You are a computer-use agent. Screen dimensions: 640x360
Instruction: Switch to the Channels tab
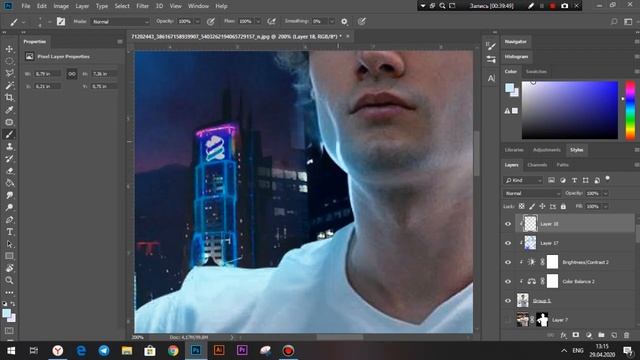point(537,165)
